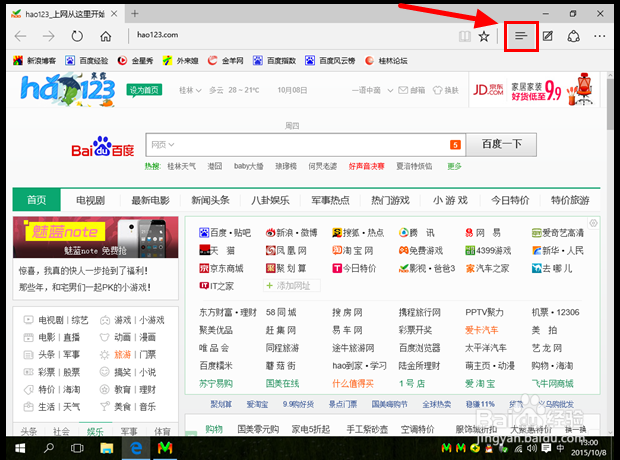Expand the 网页 search type dropdown

click(163, 145)
